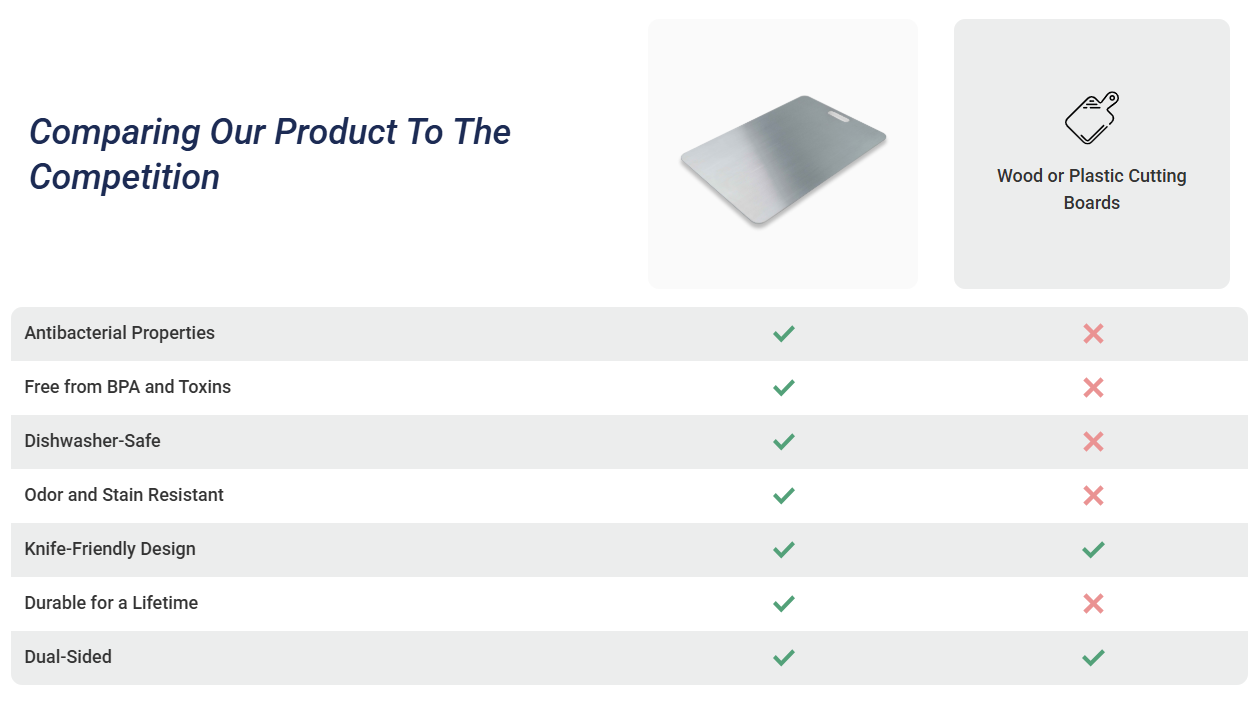Click red X for Antibacterial Properties row
This screenshot has width=1259, height=708.
point(1093,334)
